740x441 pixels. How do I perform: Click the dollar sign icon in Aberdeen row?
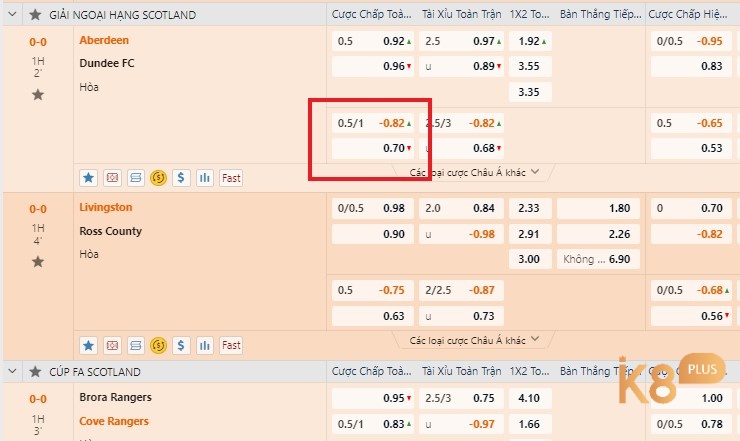181,178
